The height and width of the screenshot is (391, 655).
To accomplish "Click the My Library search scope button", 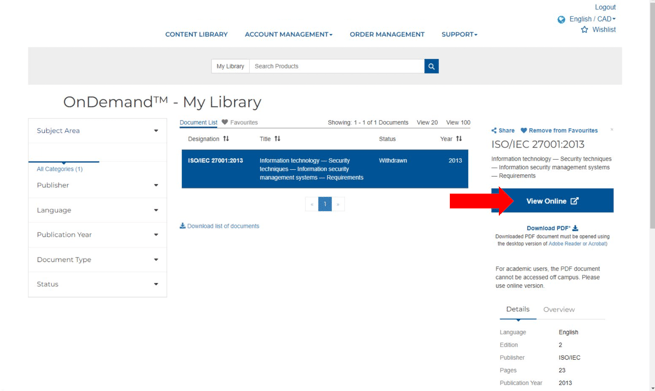I will [x=230, y=66].
